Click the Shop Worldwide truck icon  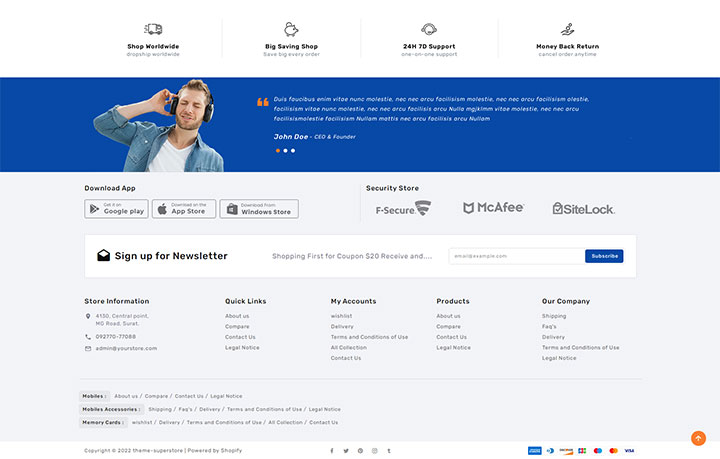click(x=153, y=29)
